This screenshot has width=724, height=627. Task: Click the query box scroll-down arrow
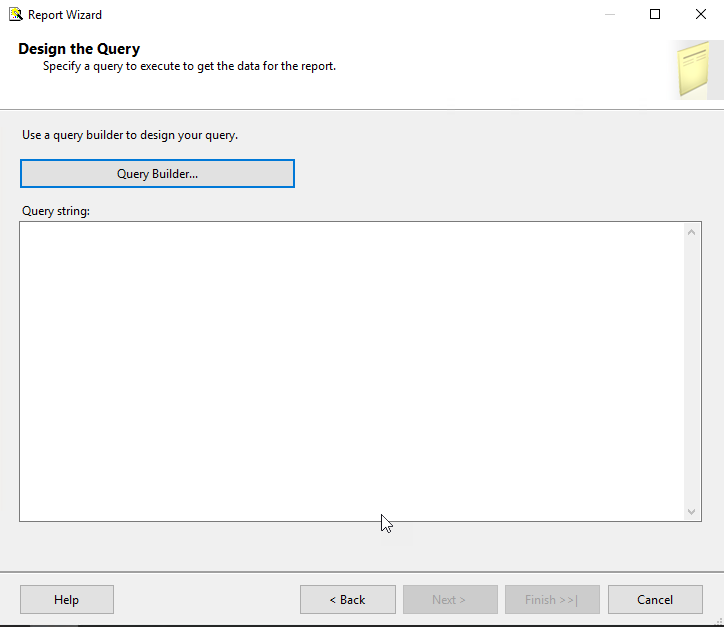pyautogui.click(x=692, y=510)
